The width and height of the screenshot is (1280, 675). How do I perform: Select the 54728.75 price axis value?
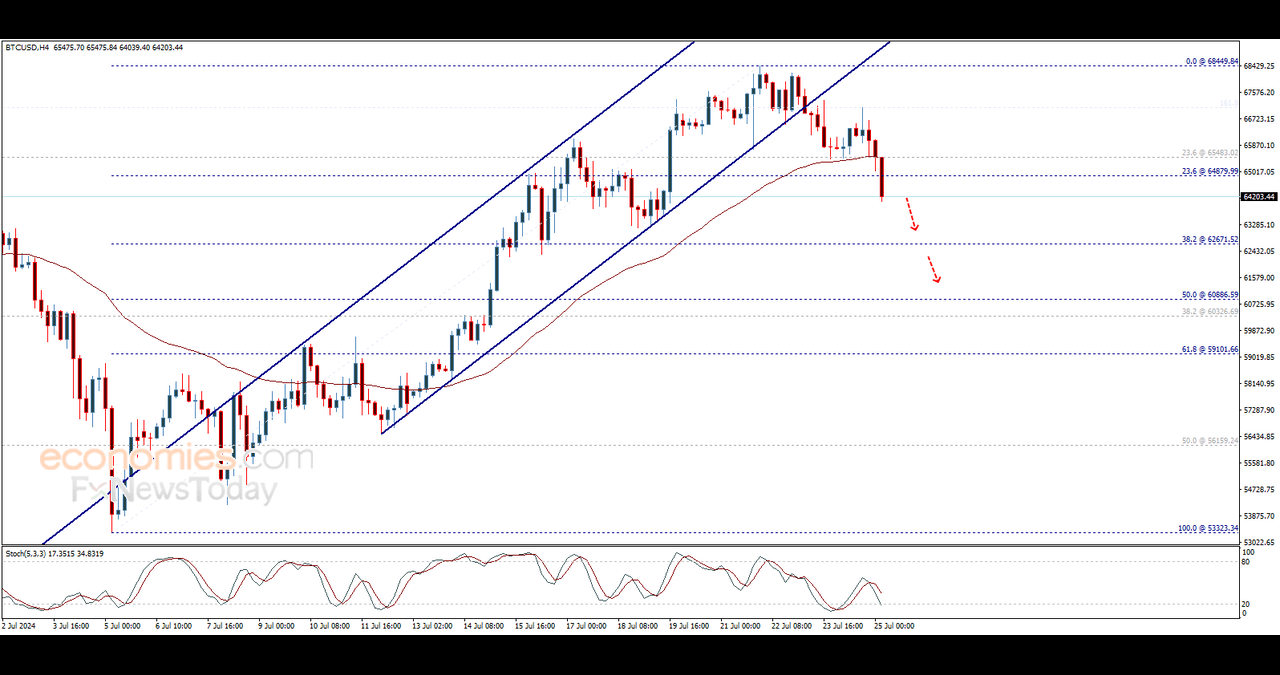[x=1260, y=490]
